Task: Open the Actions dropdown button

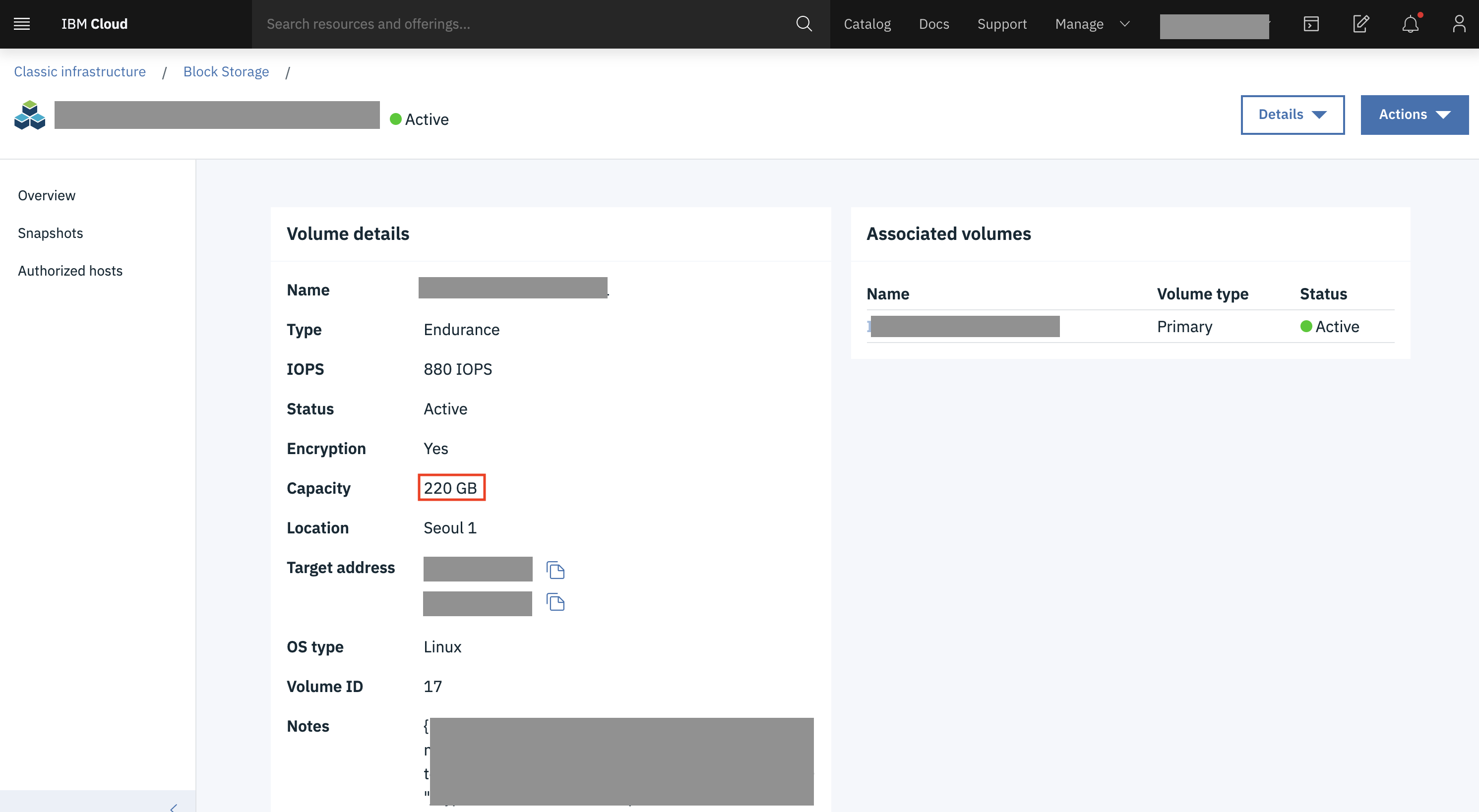Action: [x=1414, y=115]
